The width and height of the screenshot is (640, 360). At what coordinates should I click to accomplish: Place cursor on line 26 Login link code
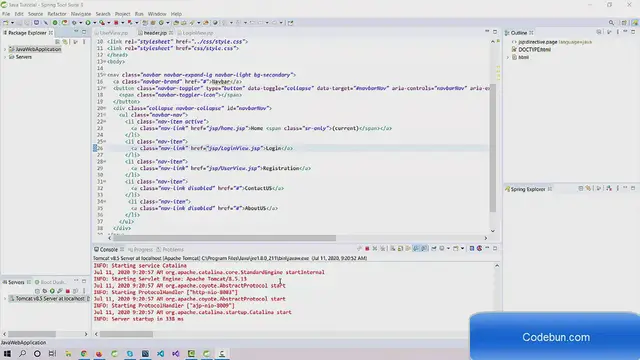[x=212, y=148]
